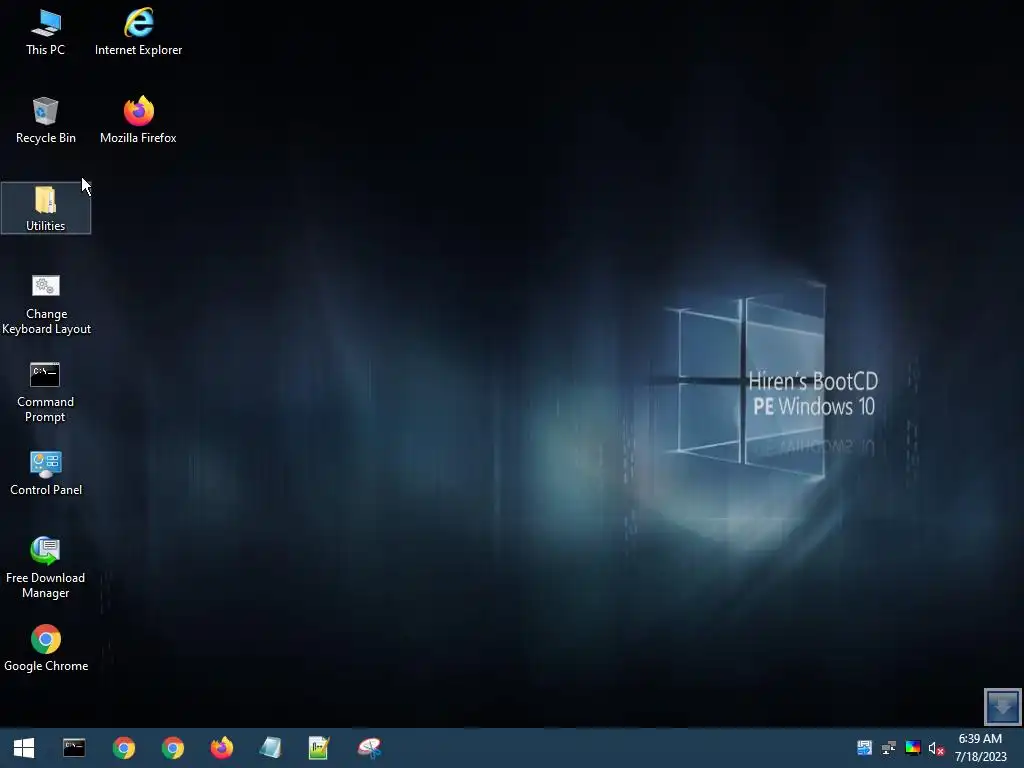Image resolution: width=1024 pixels, height=768 pixels.
Task: Click the download drop box with blue arrow
Action: point(1002,707)
